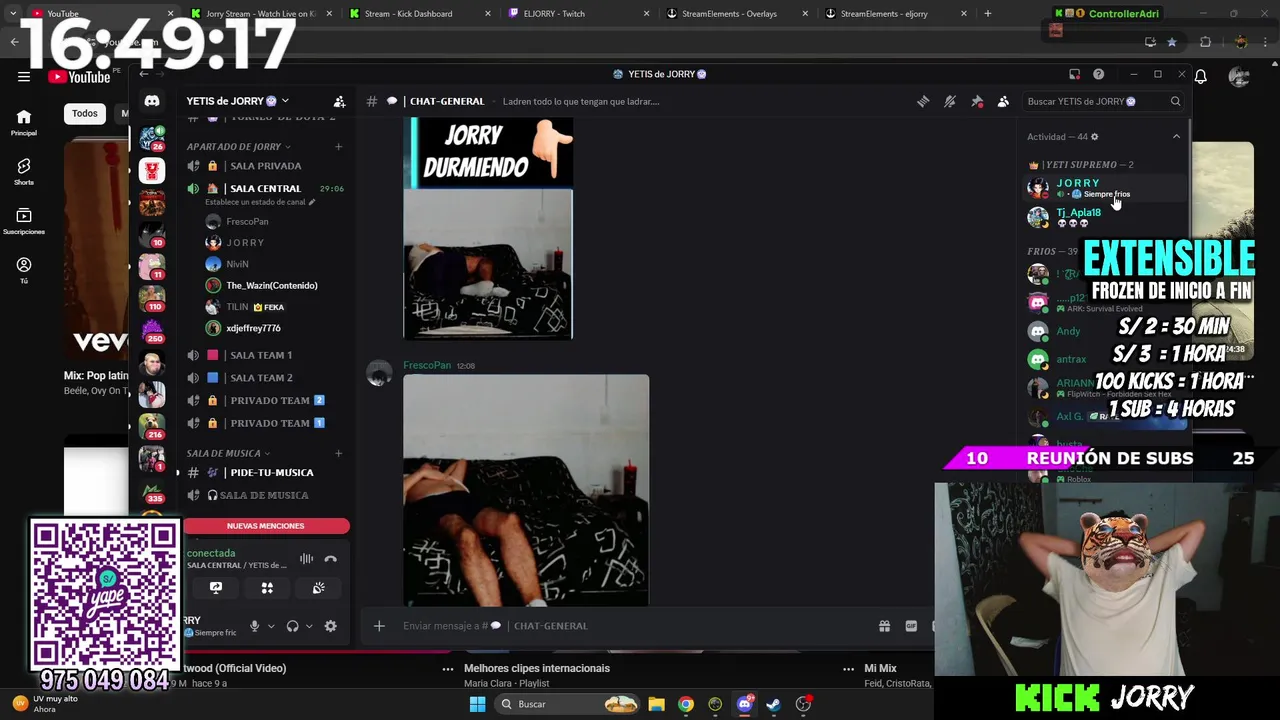Select xdjeffrey7776 in SALA CENTRAL voice users
Viewport: 1280px width, 720px height.
(x=253, y=328)
